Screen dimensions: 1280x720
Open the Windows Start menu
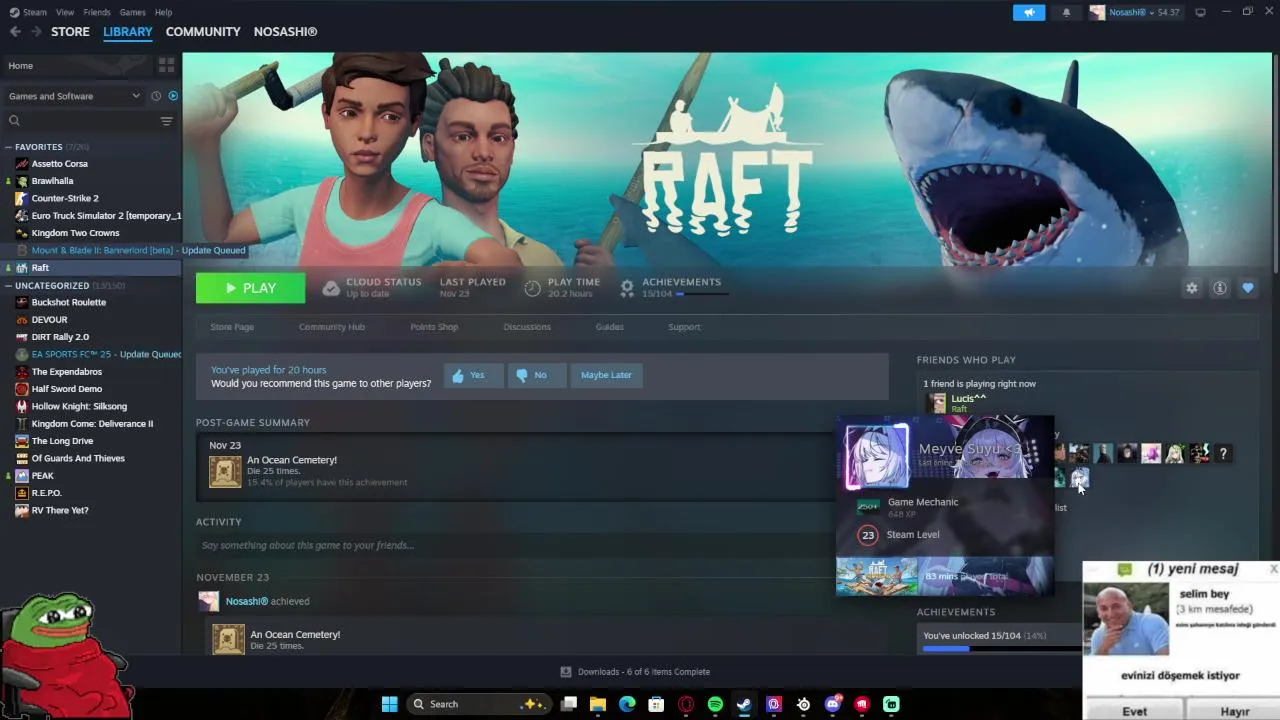pyautogui.click(x=389, y=704)
